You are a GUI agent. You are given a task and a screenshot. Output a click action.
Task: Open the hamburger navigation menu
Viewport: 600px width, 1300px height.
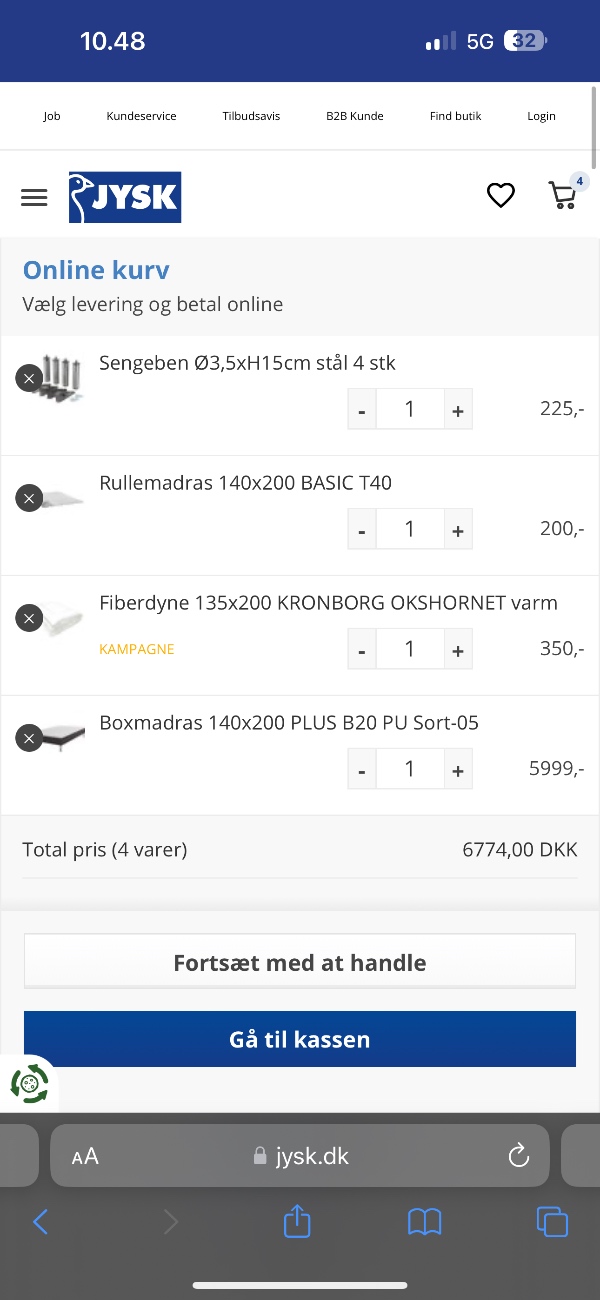pyautogui.click(x=34, y=197)
